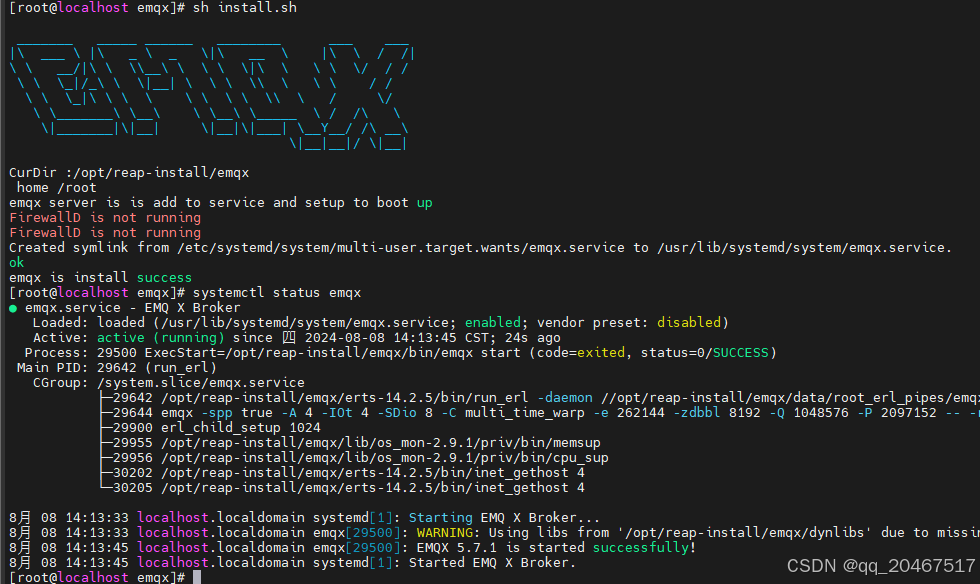Viewport: 980px width, 584px height.
Task: Click the 'Main PID: 29642 (run_erl)' line
Action: tap(117, 368)
